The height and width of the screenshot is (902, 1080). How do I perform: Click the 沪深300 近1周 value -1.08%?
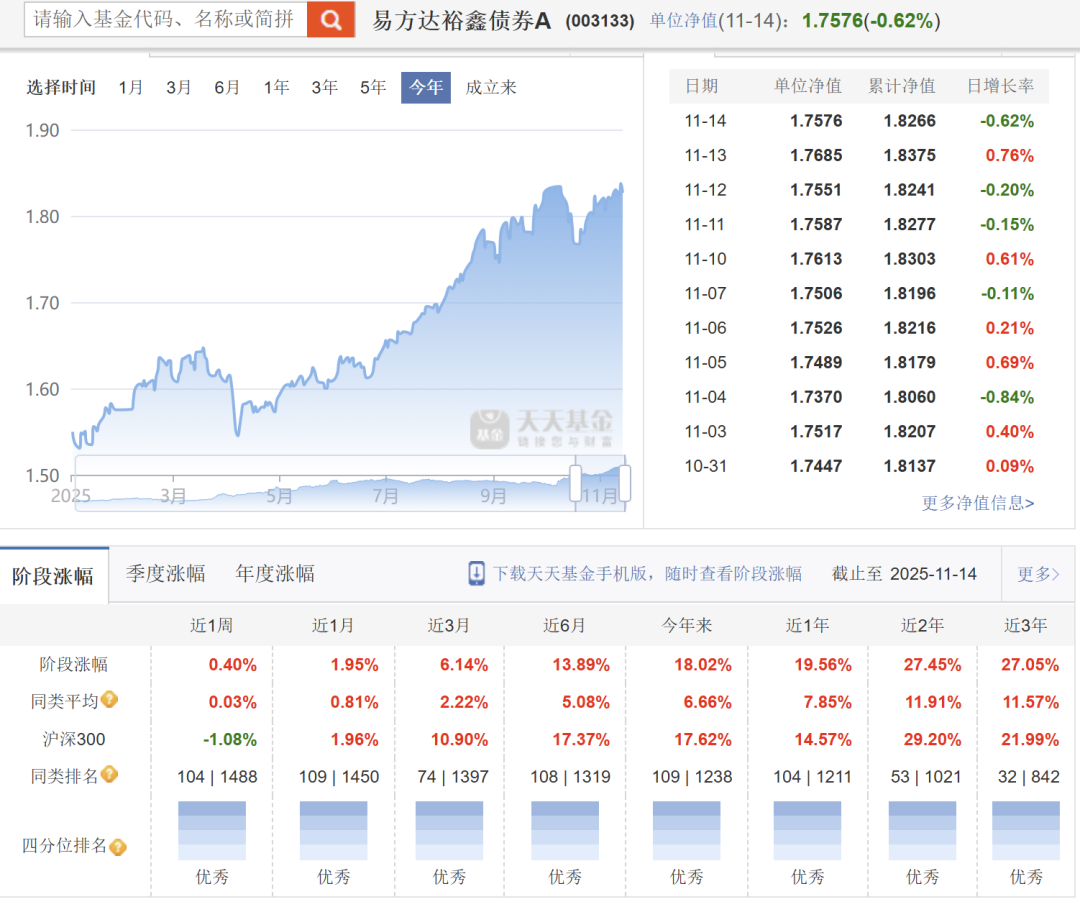[229, 740]
